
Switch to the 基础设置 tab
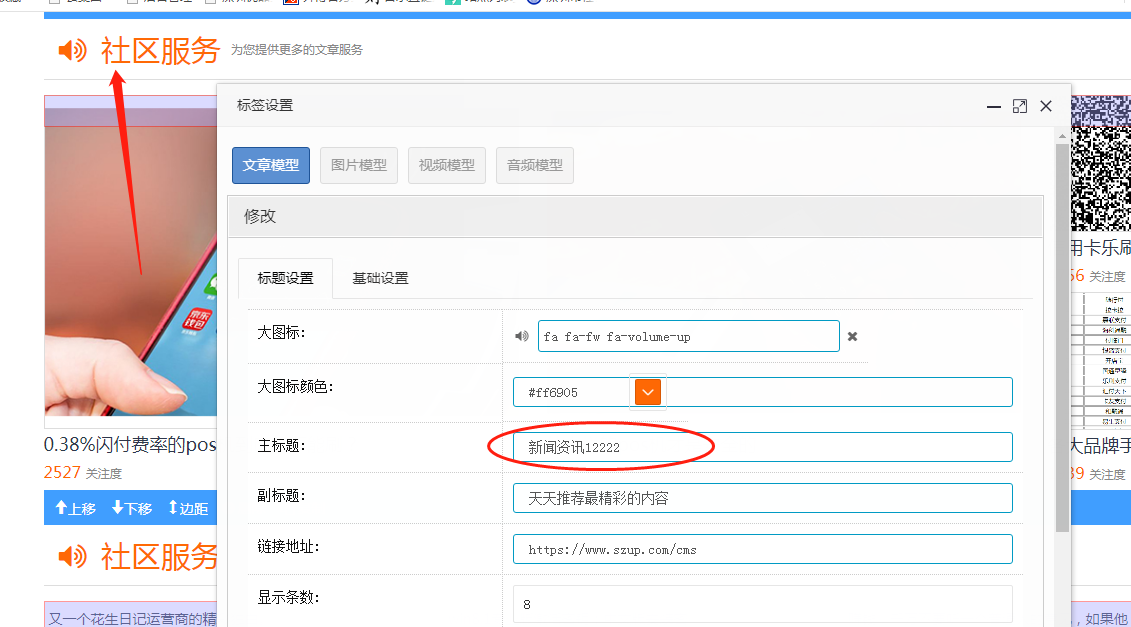coord(380,278)
